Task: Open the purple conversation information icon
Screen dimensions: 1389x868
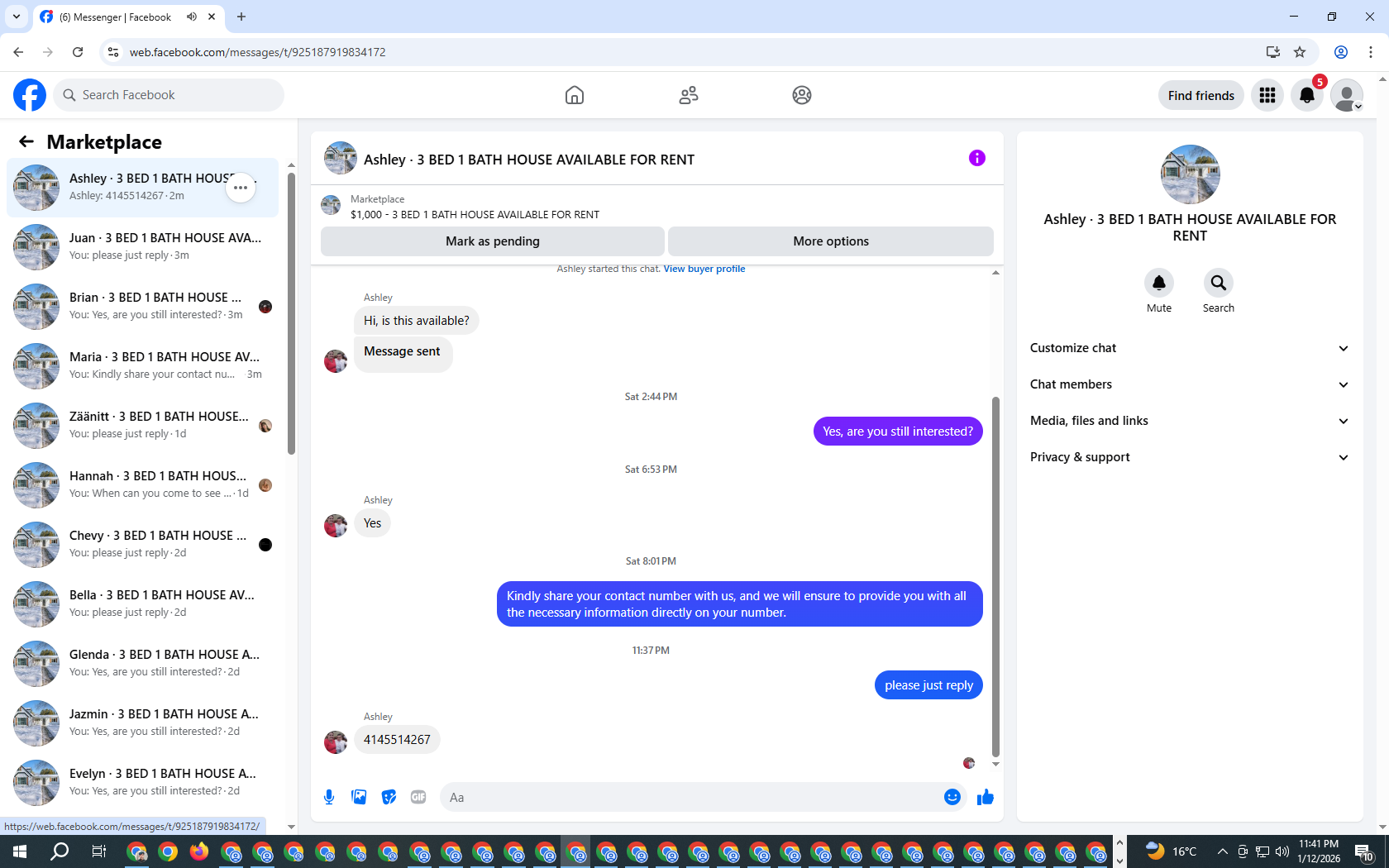Action: click(977, 158)
